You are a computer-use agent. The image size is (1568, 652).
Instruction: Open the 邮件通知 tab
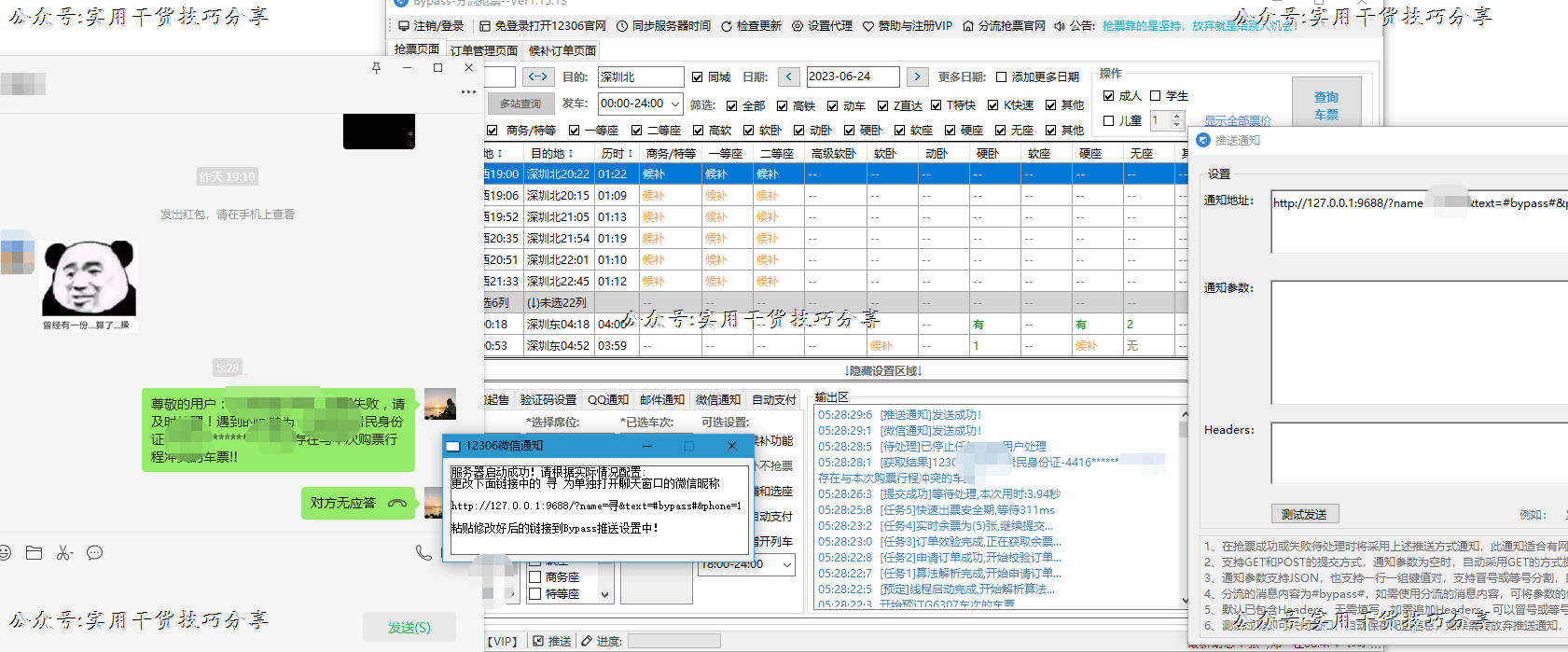(x=662, y=399)
